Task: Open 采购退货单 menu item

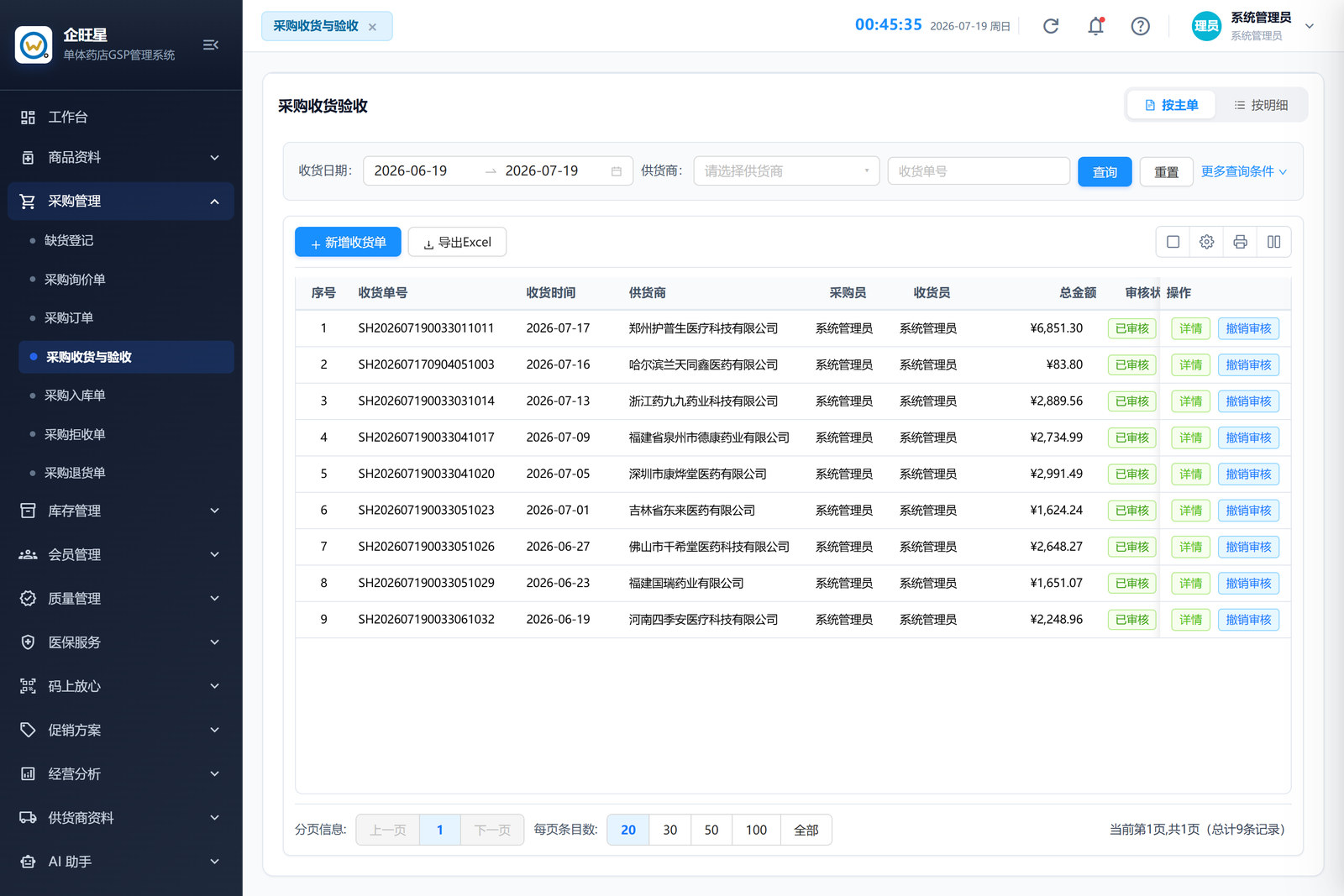Action: click(x=126, y=473)
